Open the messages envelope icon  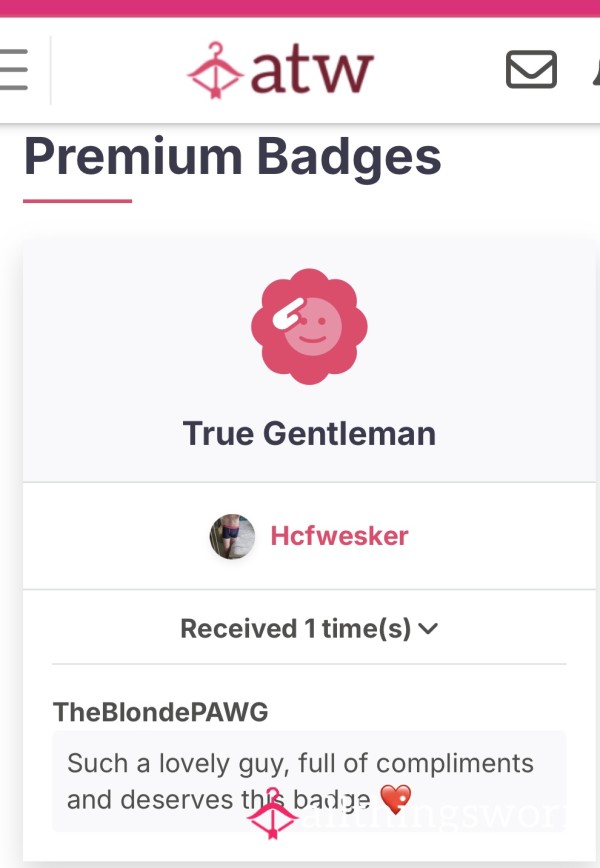[x=531, y=69]
